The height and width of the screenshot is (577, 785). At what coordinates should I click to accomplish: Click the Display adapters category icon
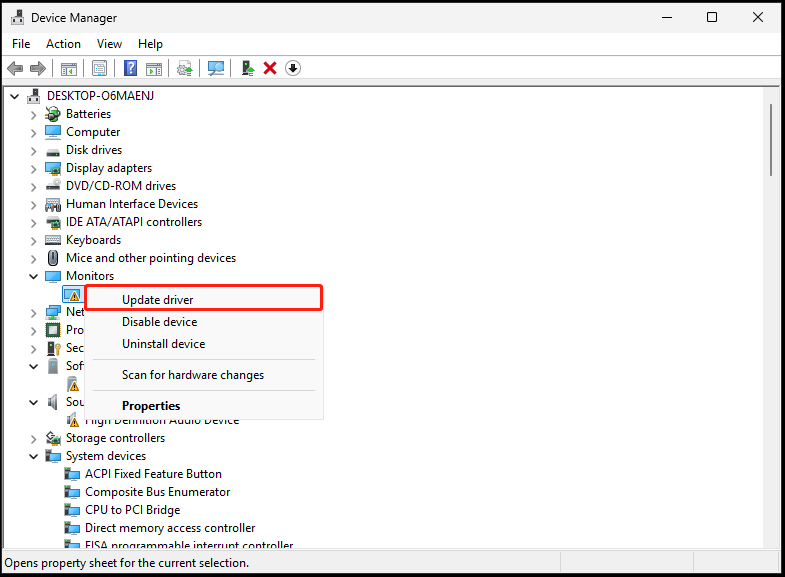click(x=53, y=168)
